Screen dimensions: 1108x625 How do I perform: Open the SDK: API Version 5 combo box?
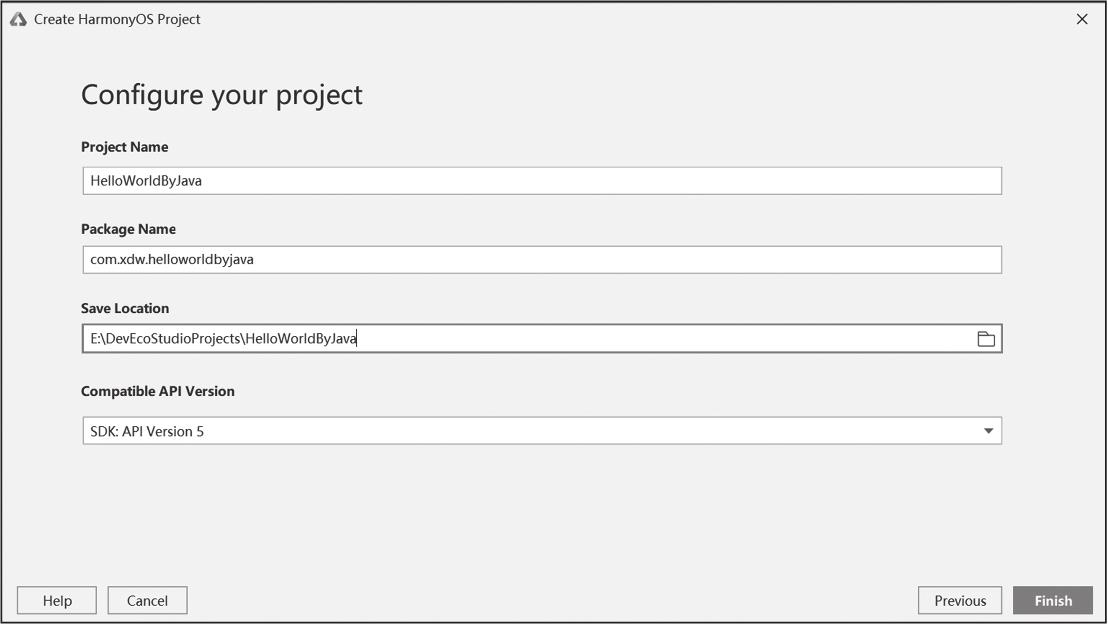pos(540,431)
